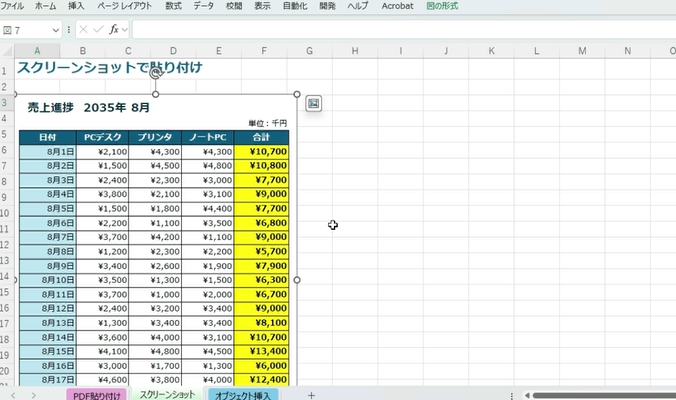Open the 自動化 tab
The image size is (676, 400).
coord(295,6)
